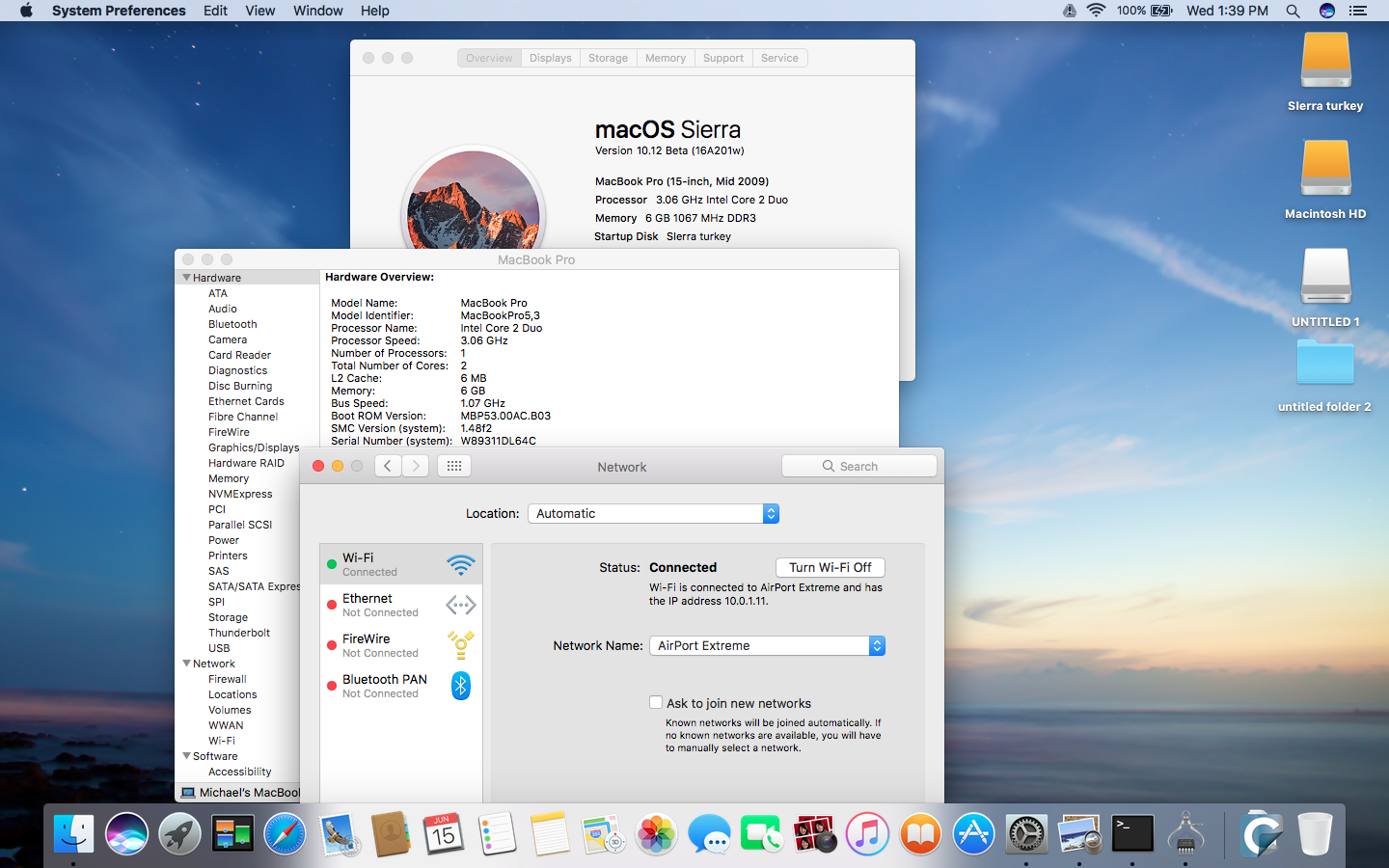1389x868 pixels.
Task: Select Firewall under Network in sidebar
Action: 228,679
